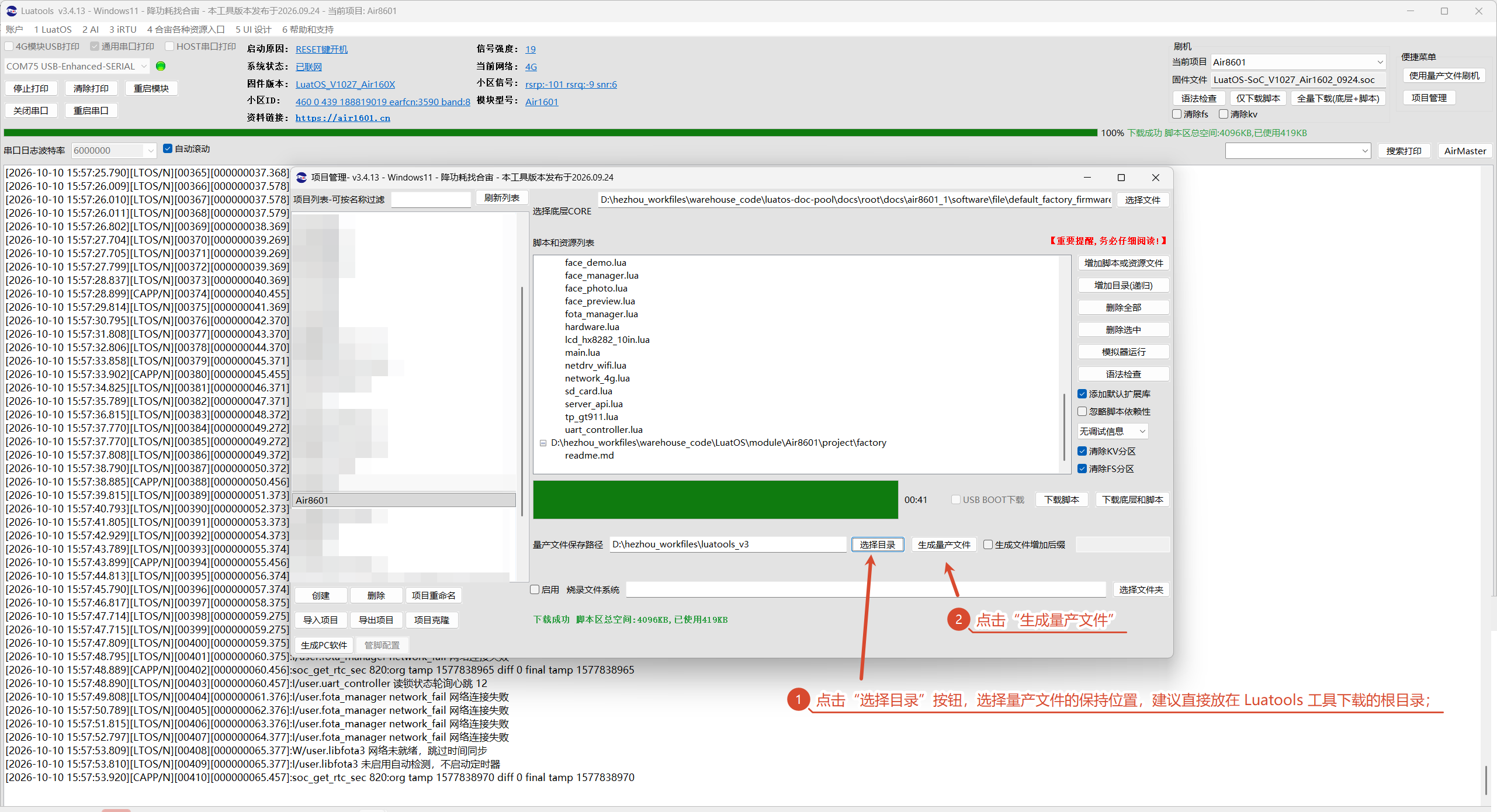Image resolution: width=1497 pixels, height=812 pixels.
Task: Click the 停止打印 button
Action: 31,88
